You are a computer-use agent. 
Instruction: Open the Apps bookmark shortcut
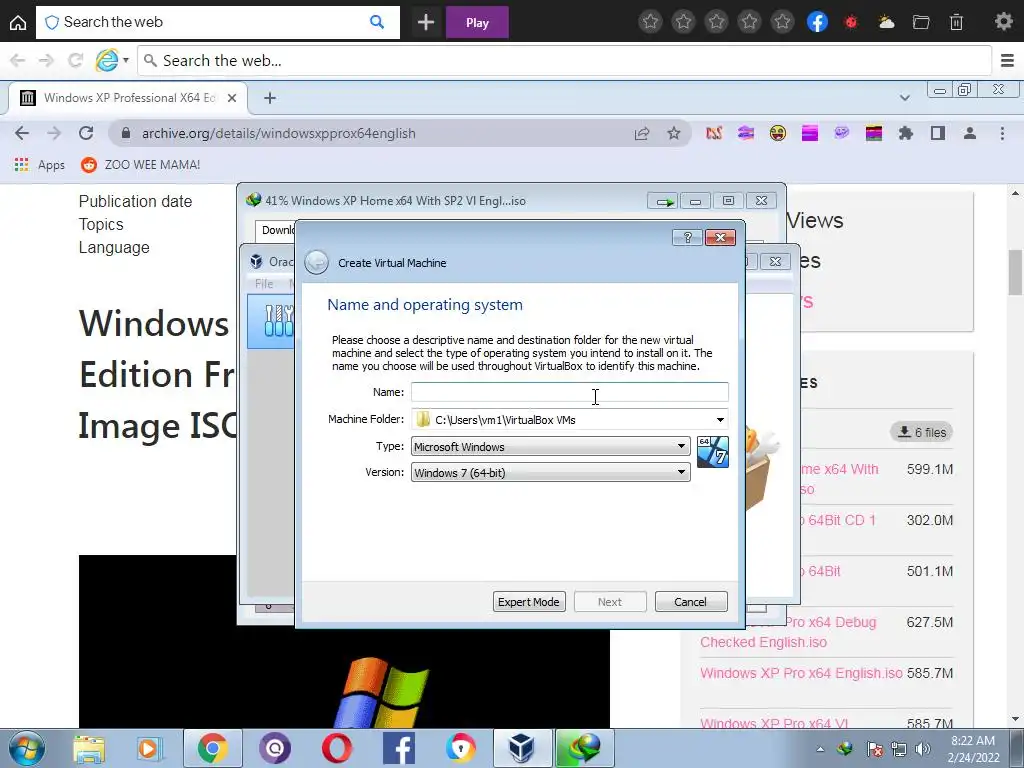coord(40,165)
